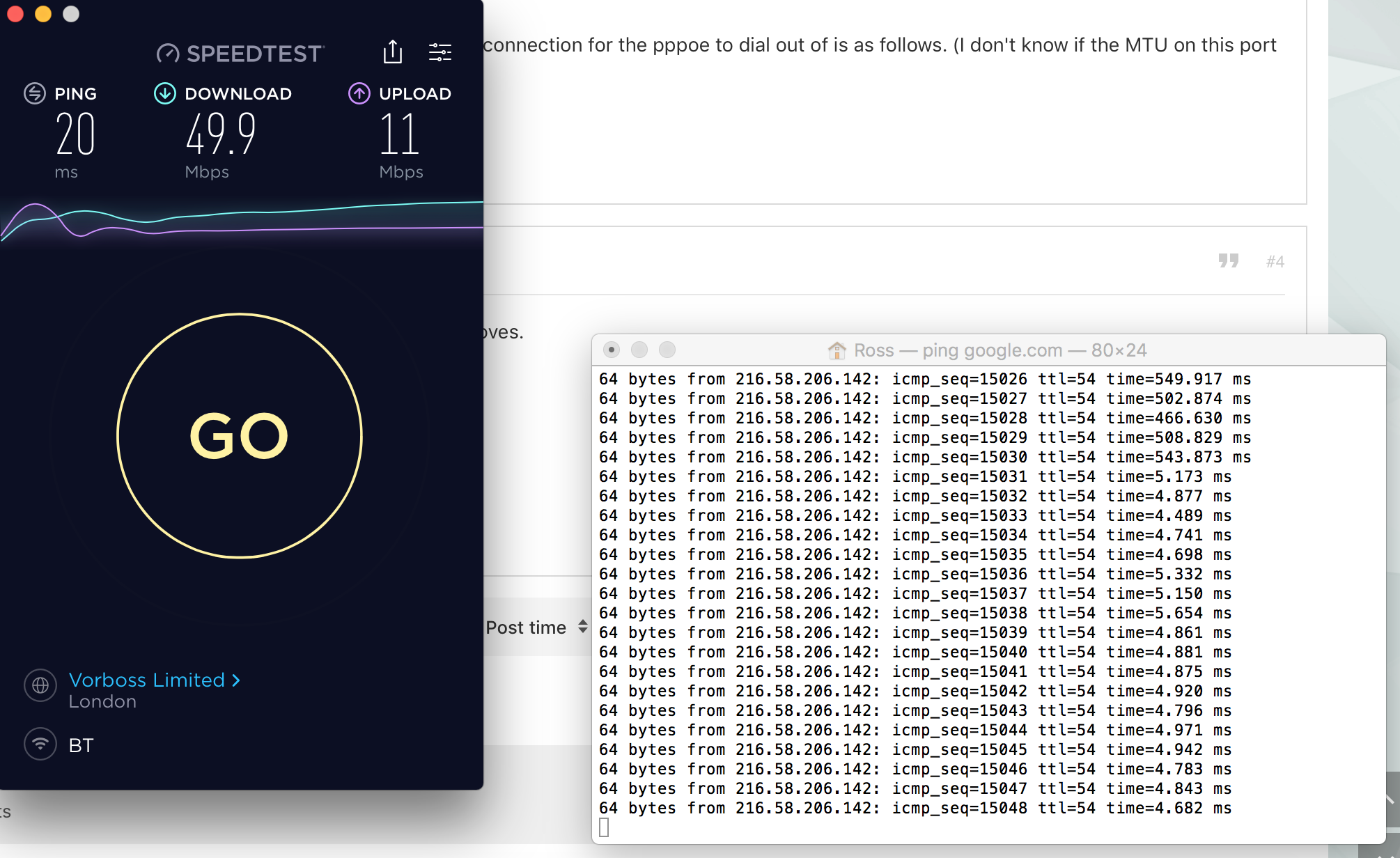Open the #4 post permalink

[x=1275, y=262]
